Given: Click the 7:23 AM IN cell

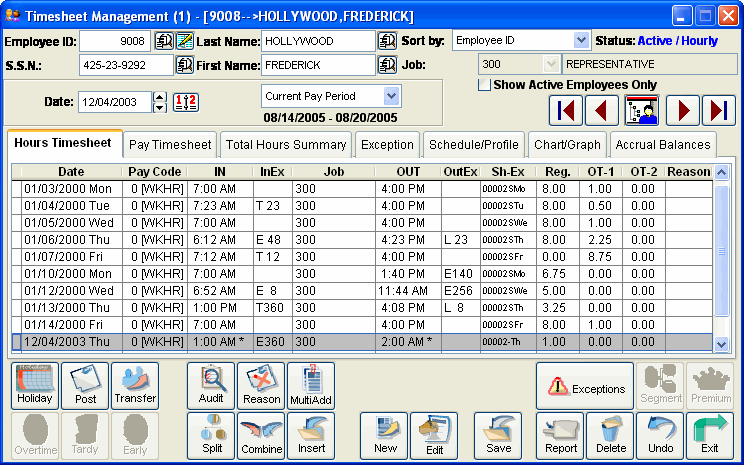Looking at the screenshot, I should click(x=220, y=206).
